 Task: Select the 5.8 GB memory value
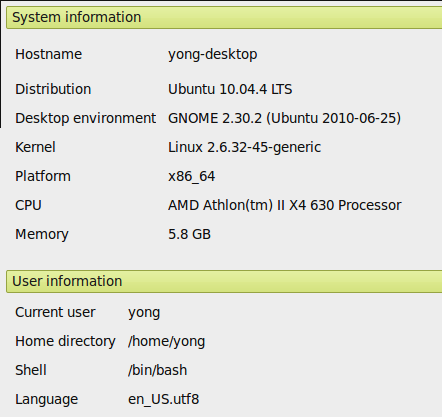[189, 234]
